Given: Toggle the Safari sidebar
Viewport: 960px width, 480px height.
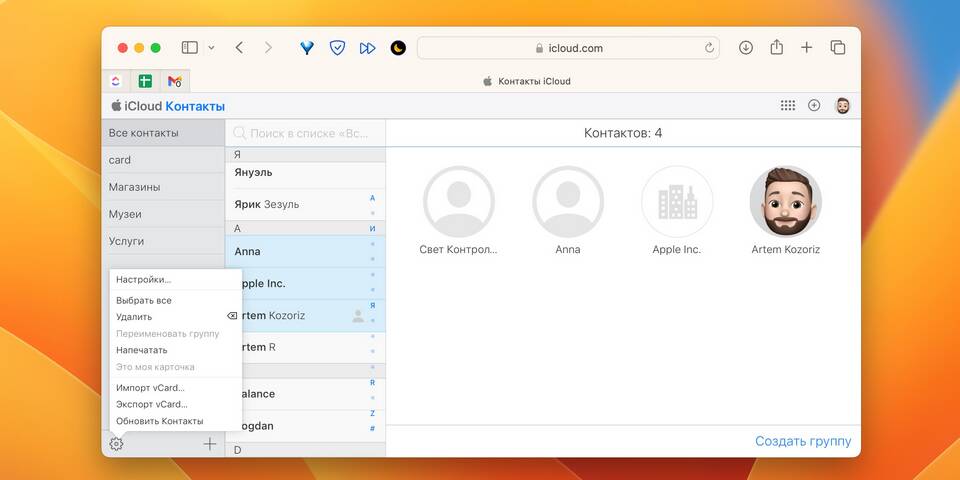Looking at the screenshot, I should pyautogui.click(x=189, y=48).
